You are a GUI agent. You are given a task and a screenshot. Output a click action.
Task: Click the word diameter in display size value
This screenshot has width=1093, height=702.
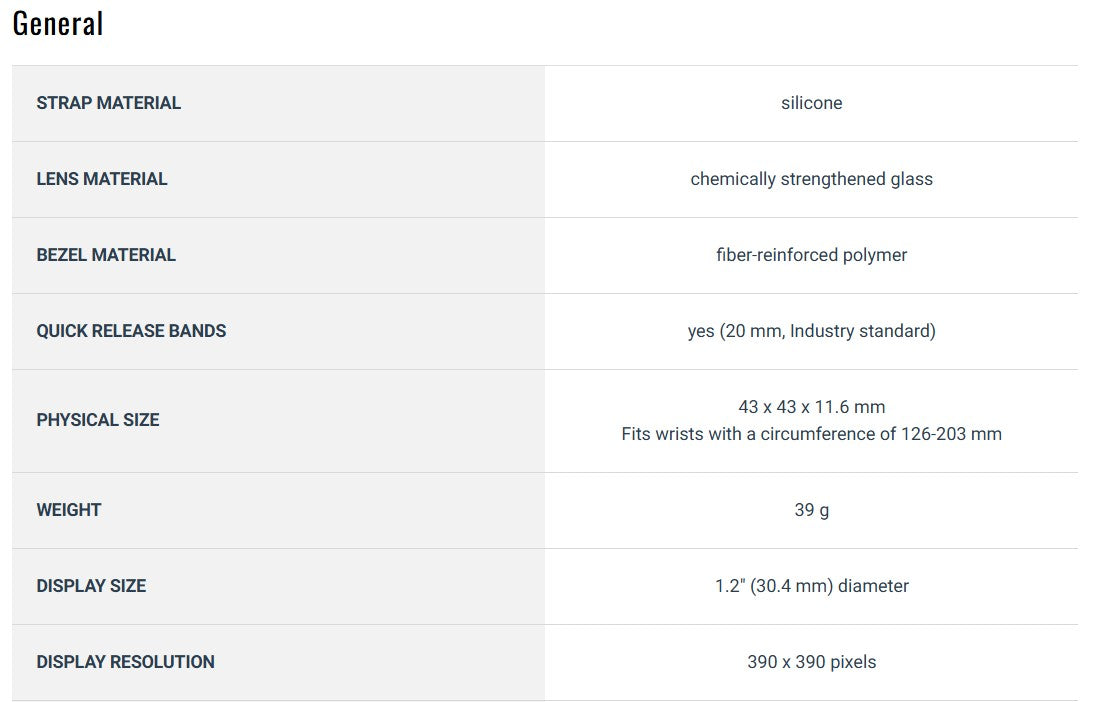click(x=873, y=586)
